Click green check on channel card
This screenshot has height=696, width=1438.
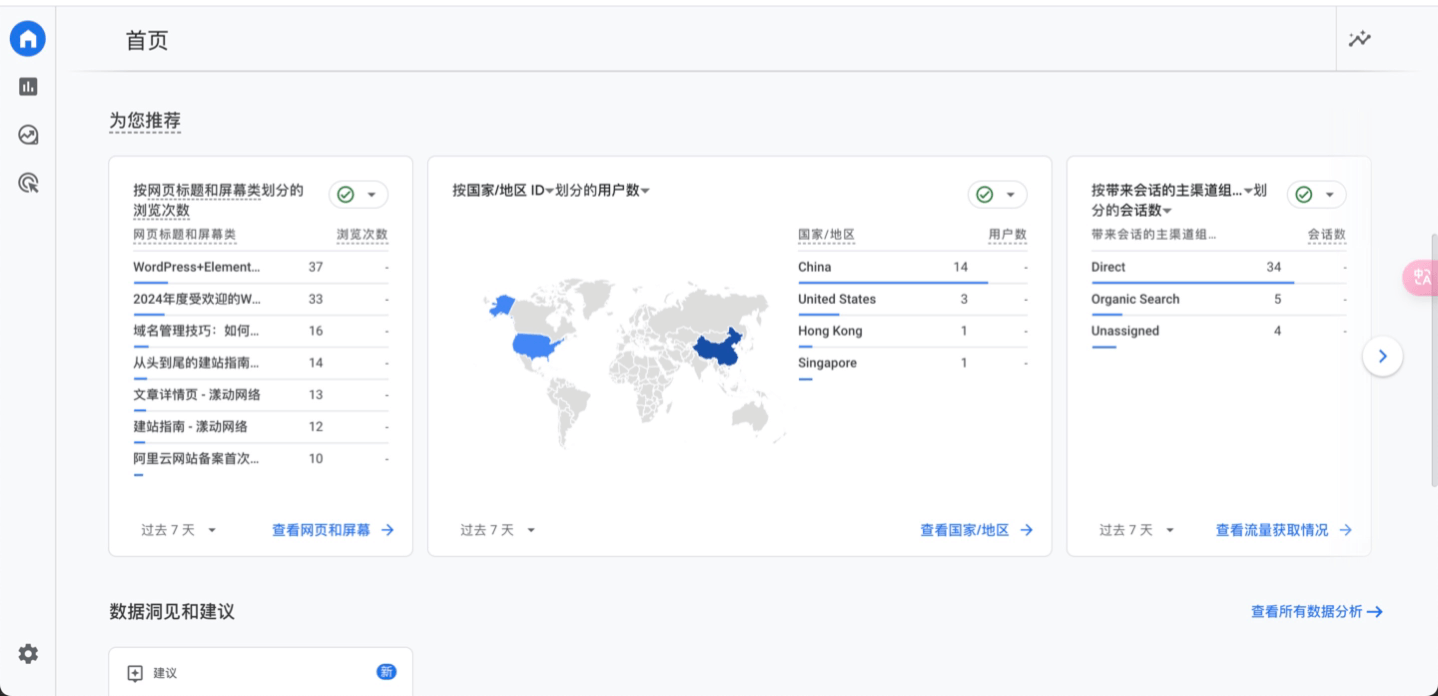[1303, 195]
